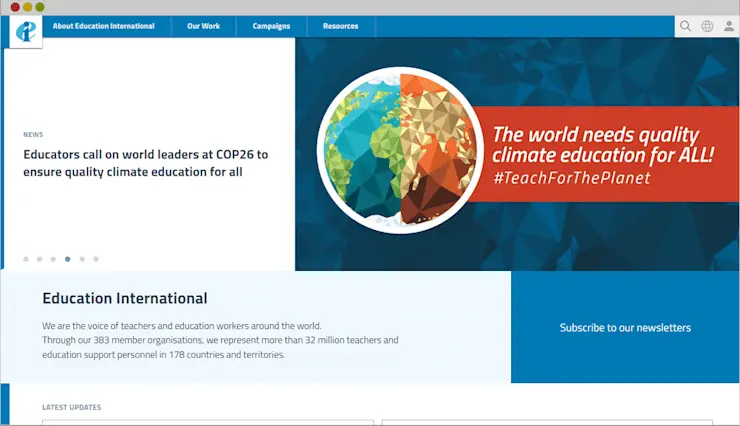Open the user account icon
The height and width of the screenshot is (426, 740).
click(x=729, y=26)
